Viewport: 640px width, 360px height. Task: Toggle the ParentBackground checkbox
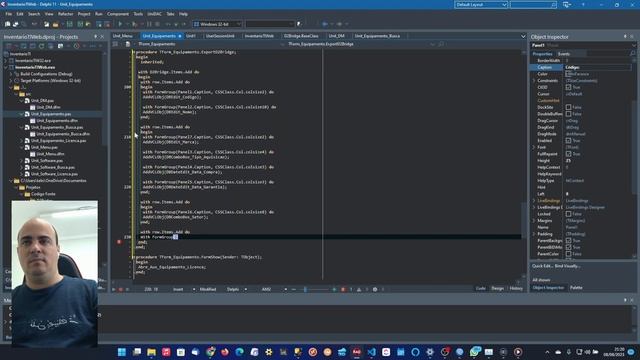pos(568,240)
